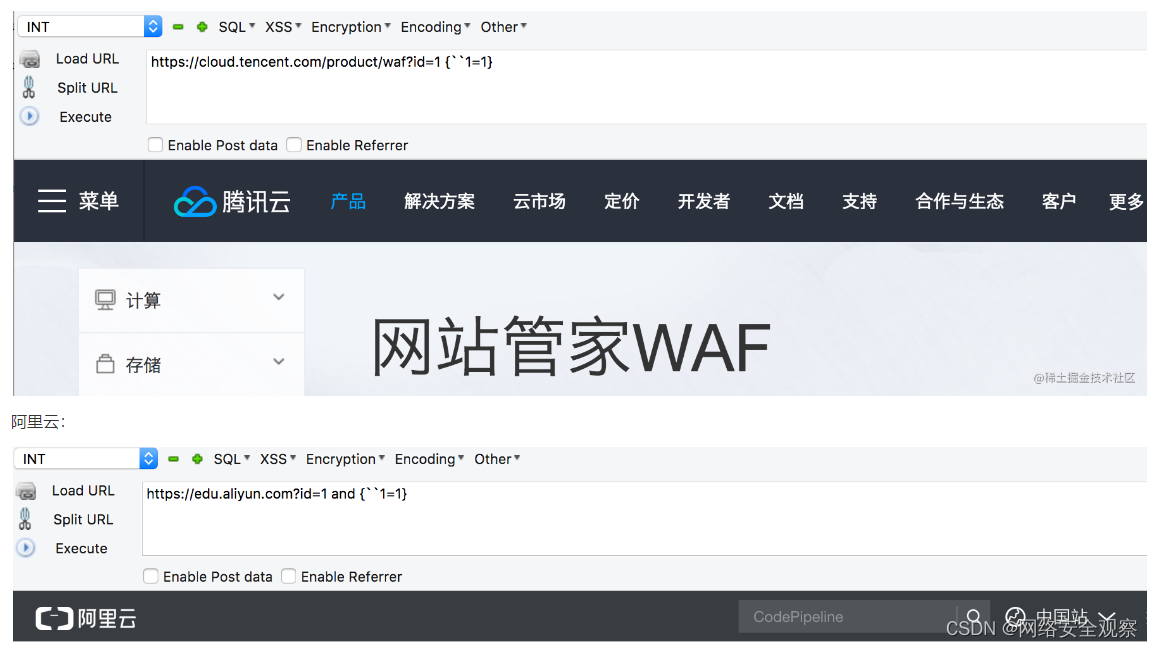This screenshot has width=1153, height=648.
Task: Enable Referrer on the top HackBar
Action: pyautogui.click(x=294, y=145)
